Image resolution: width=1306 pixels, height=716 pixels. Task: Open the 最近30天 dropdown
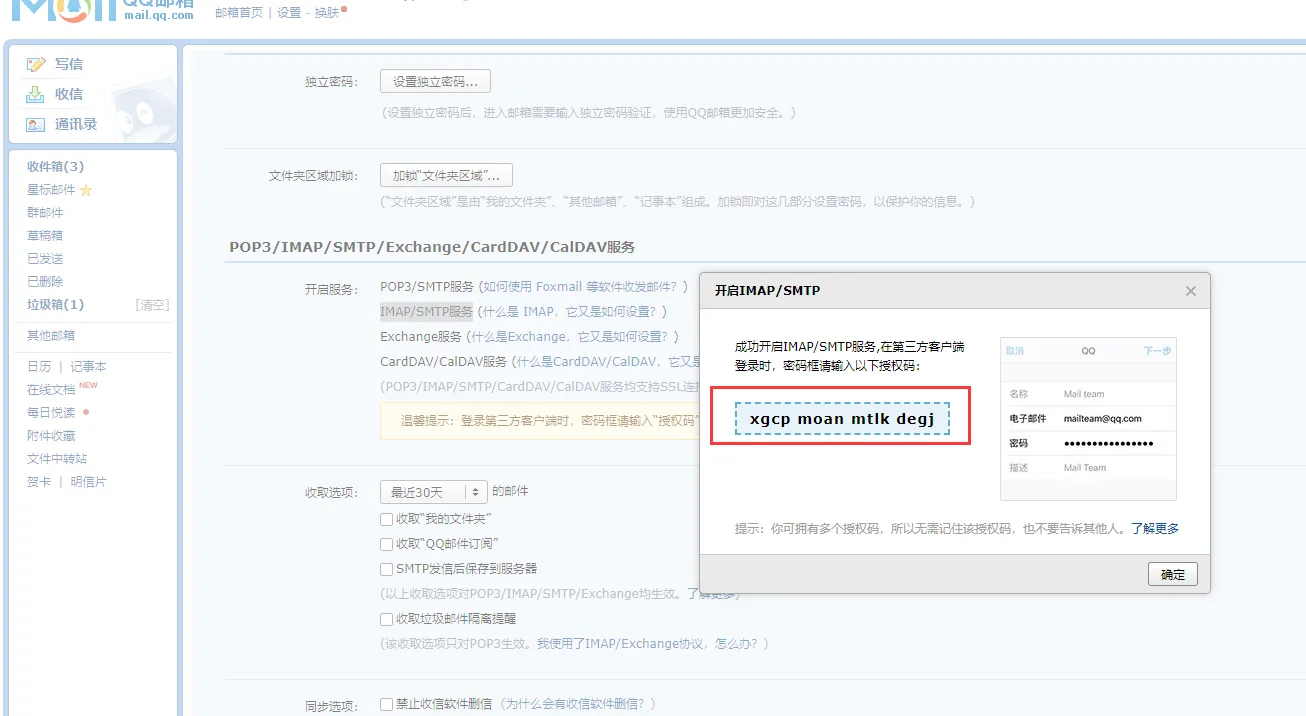[x=433, y=492]
